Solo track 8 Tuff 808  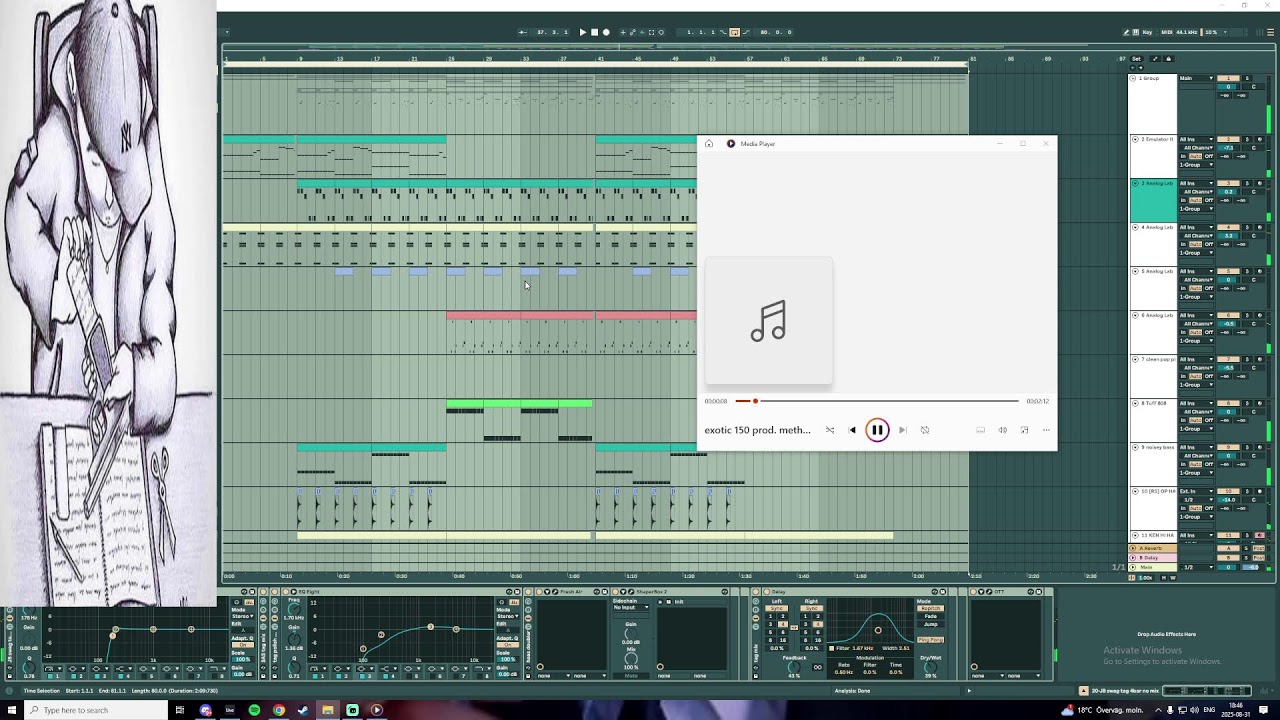click(x=1247, y=403)
